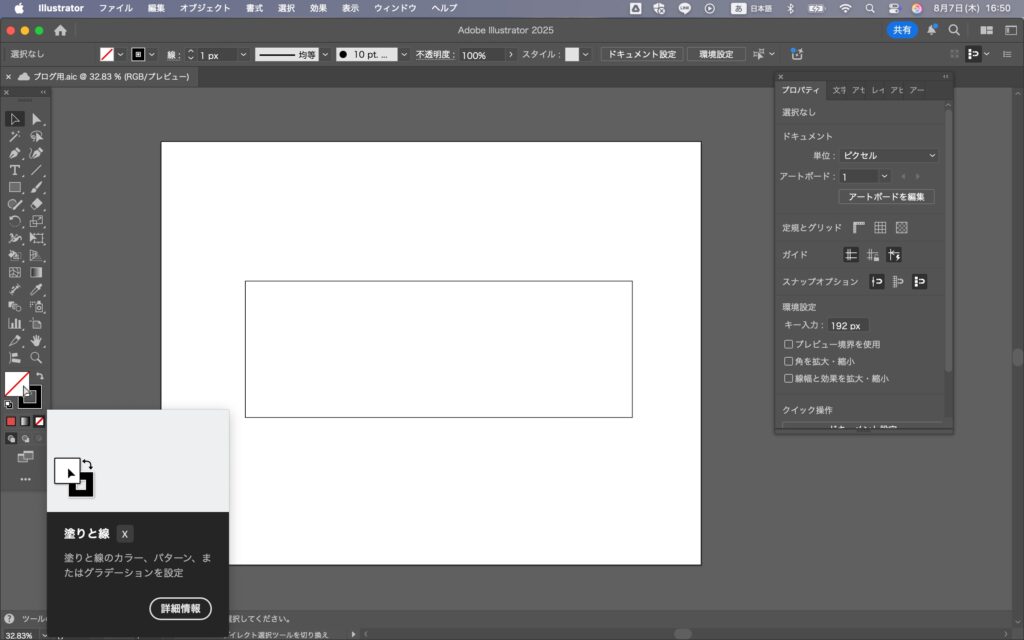Click the Home icon in title bar
Viewport: 1024px width, 640px height.
[60, 30]
